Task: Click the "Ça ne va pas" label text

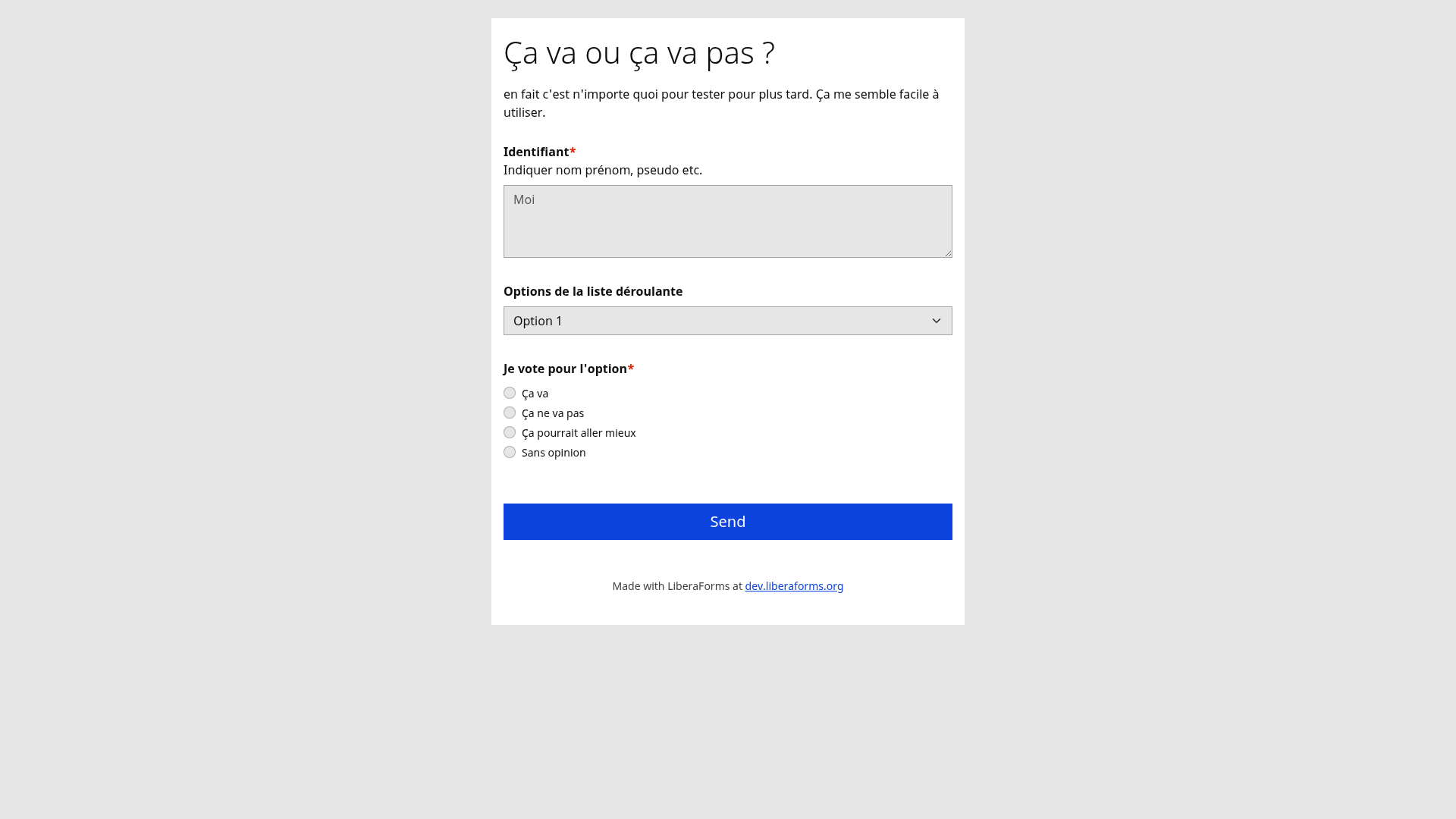Action: (553, 413)
